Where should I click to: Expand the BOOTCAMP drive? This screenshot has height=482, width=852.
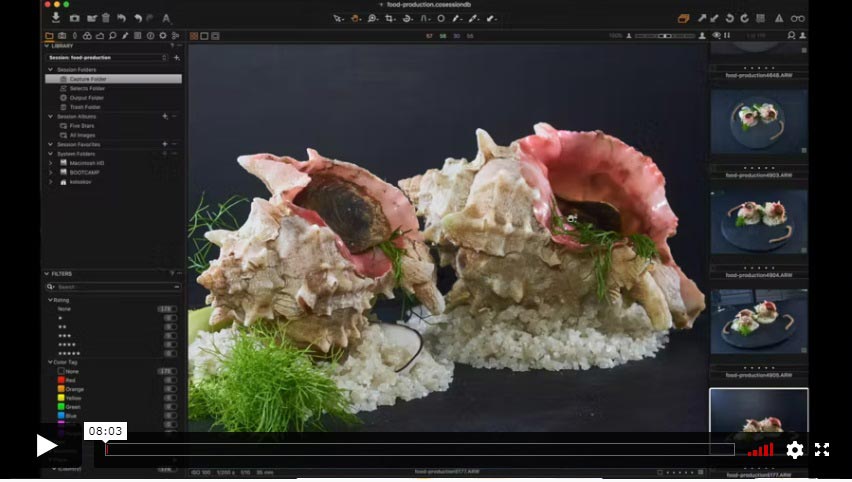pyautogui.click(x=51, y=172)
